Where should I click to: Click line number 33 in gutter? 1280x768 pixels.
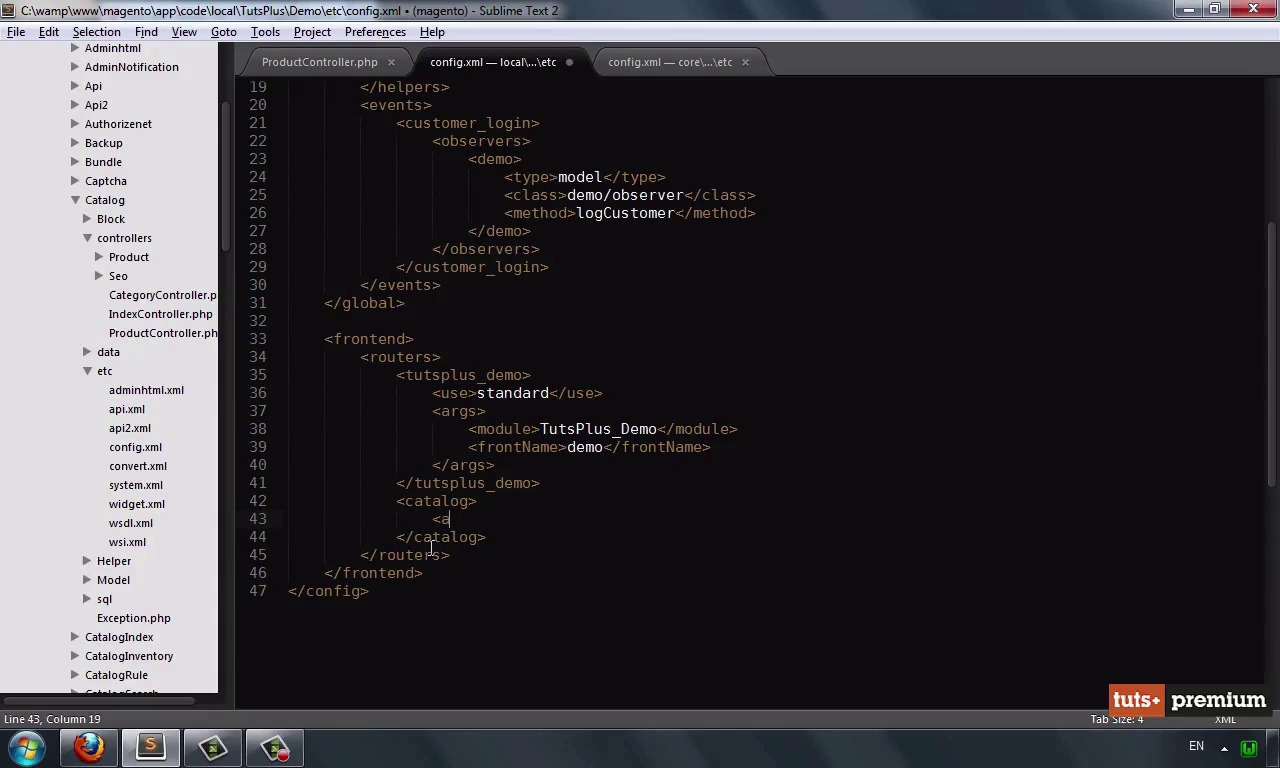pos(258,339)
